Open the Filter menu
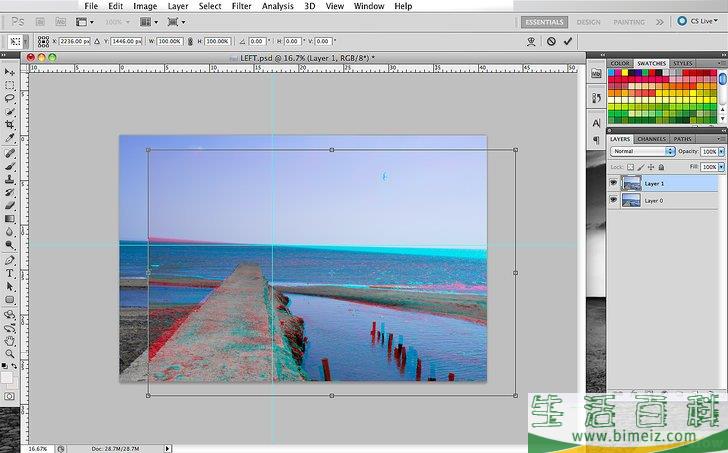728x453 pixels. pyautogui.click(x=241, y=6)
